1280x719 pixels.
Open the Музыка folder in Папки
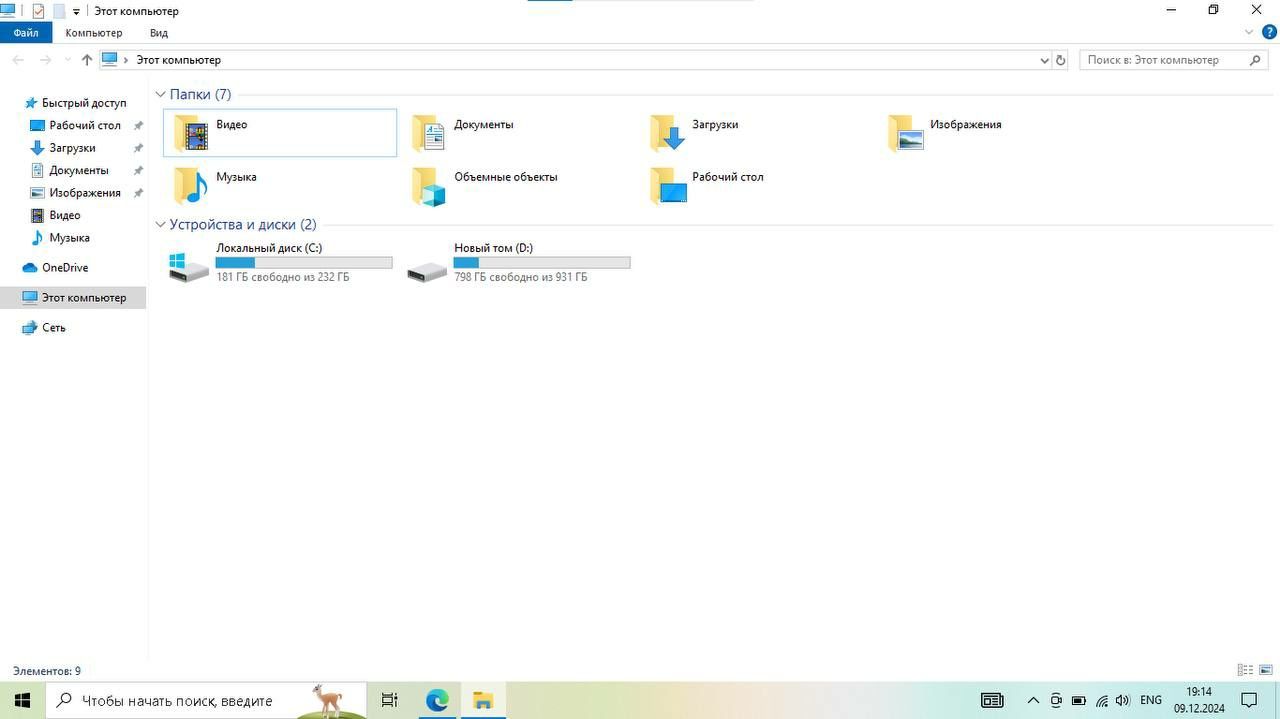coord(280,185)
